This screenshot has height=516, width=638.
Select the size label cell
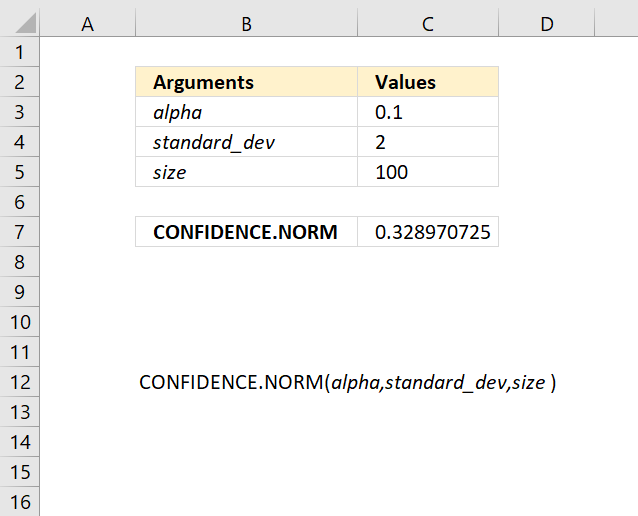point(246,172)
